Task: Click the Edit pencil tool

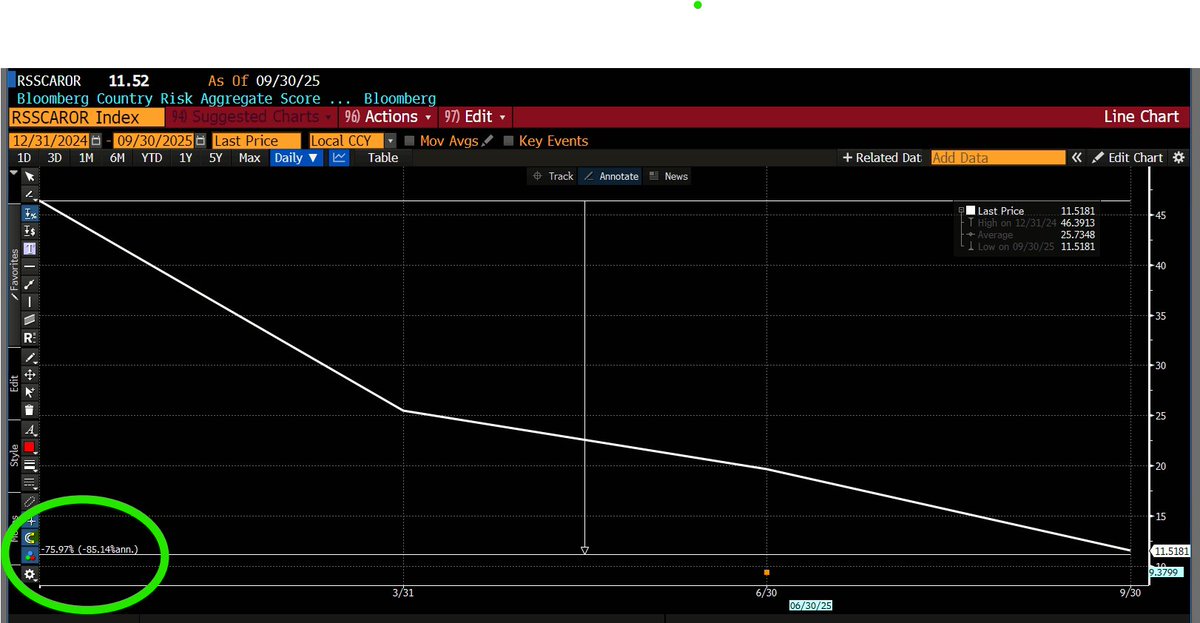Action: coord(30,358)
